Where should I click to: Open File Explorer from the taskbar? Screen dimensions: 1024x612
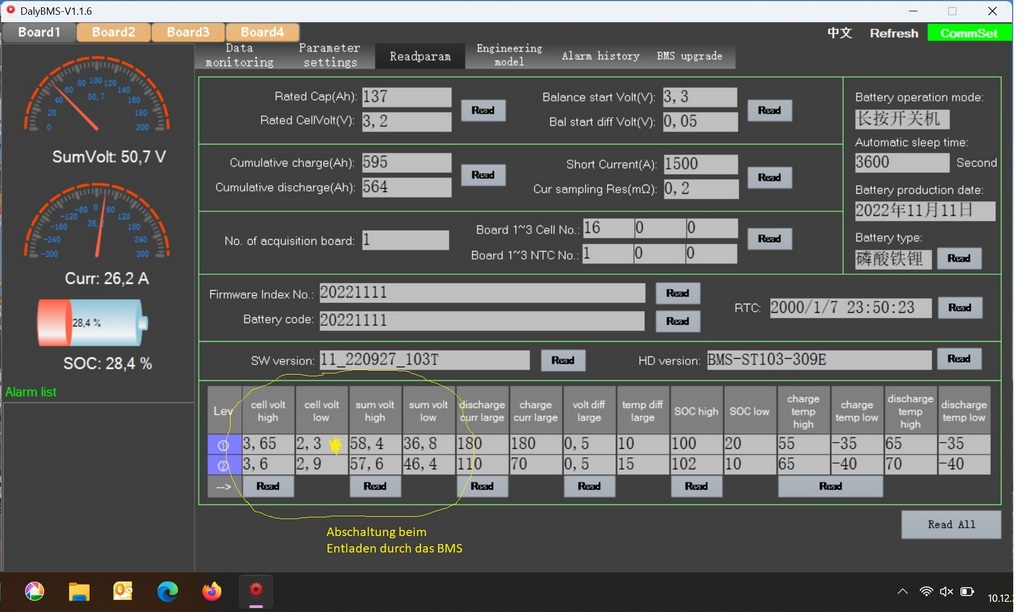pyautogui.click(x=79, y=592)
